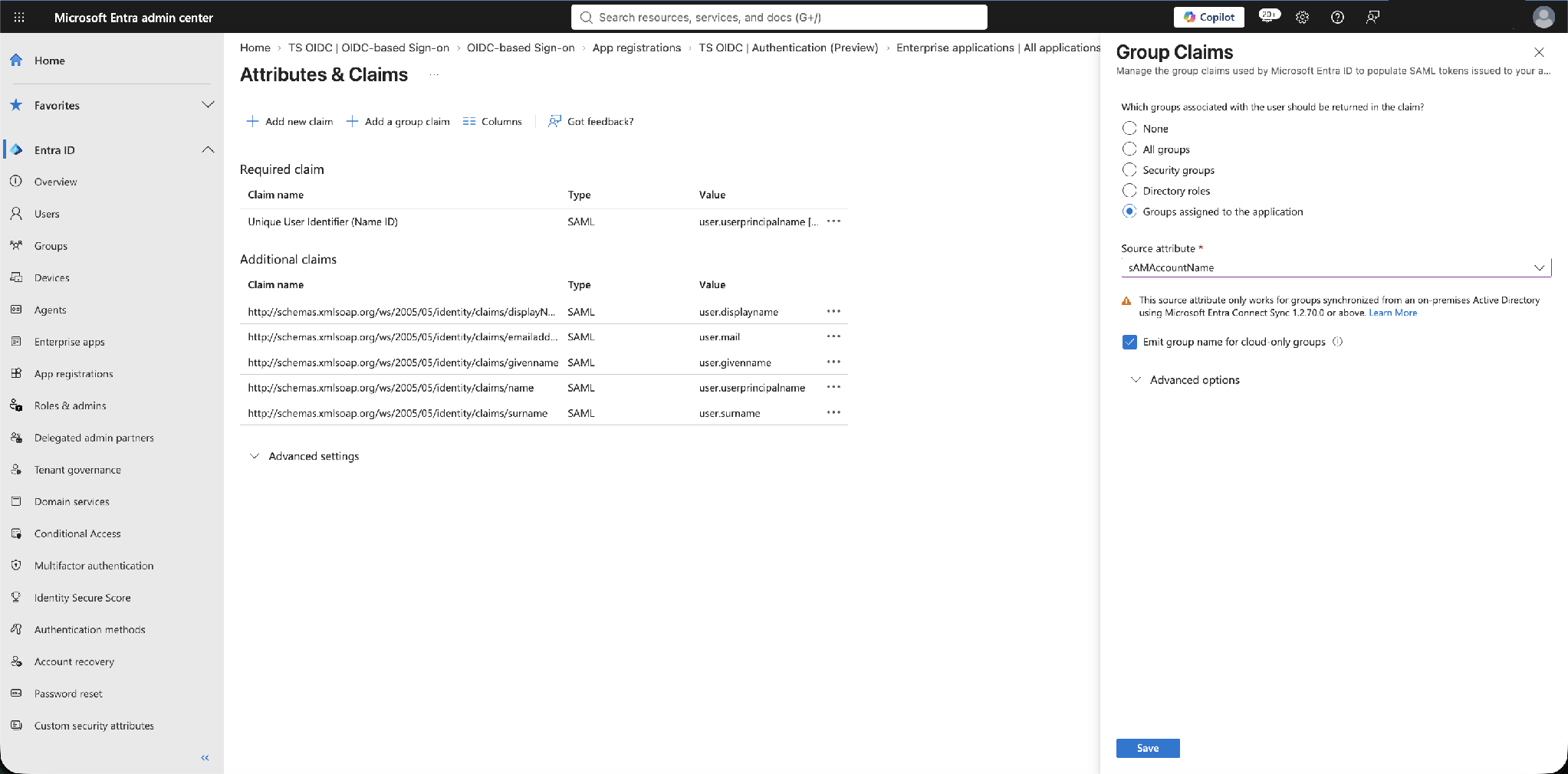
Task: Click the Roles & admins sidebar icon
Action: pos(16,405)
